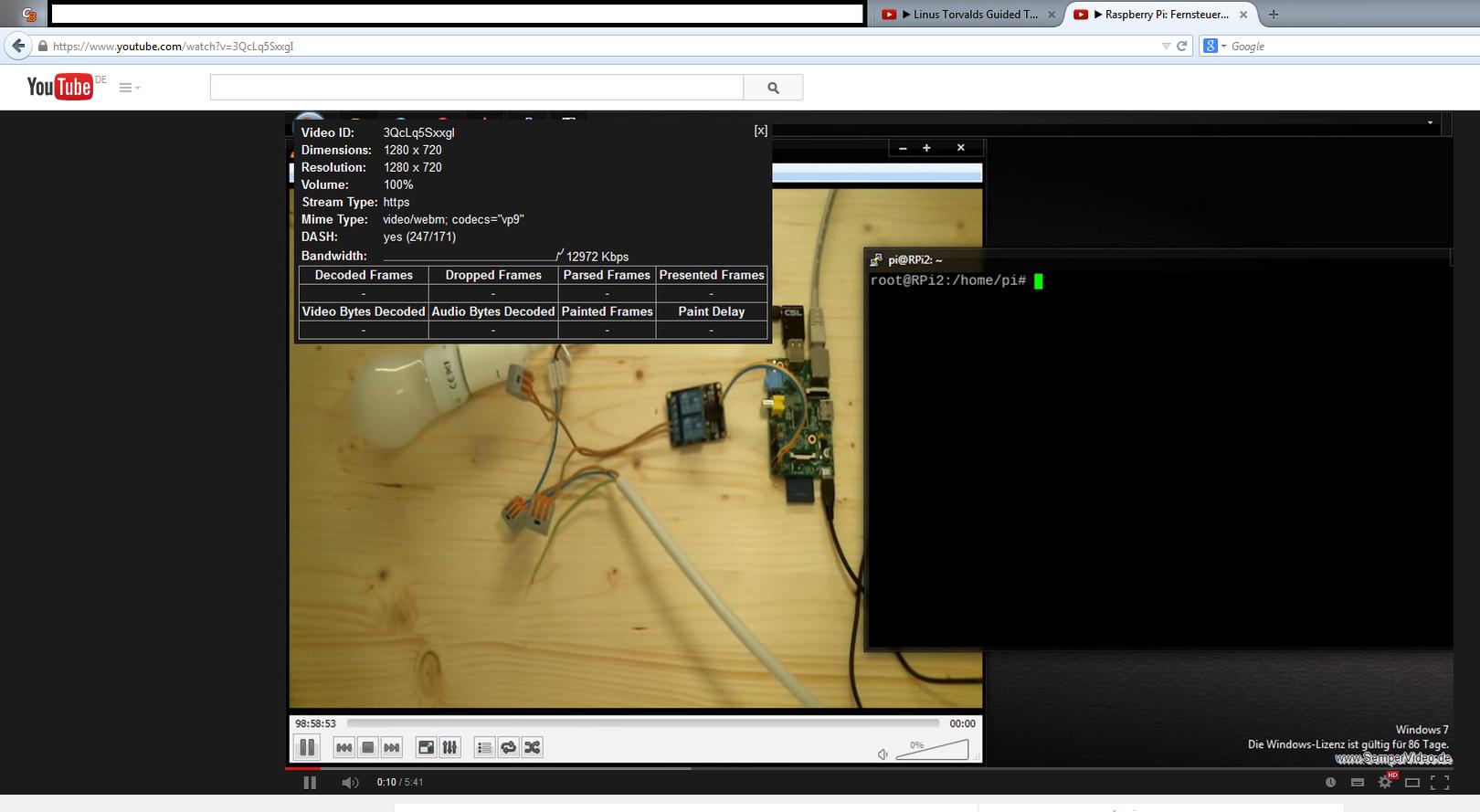Pause the YouTube video
The height and width of the screenshot is (812, 1480).
pyautogui.click(x=310, y=783)
